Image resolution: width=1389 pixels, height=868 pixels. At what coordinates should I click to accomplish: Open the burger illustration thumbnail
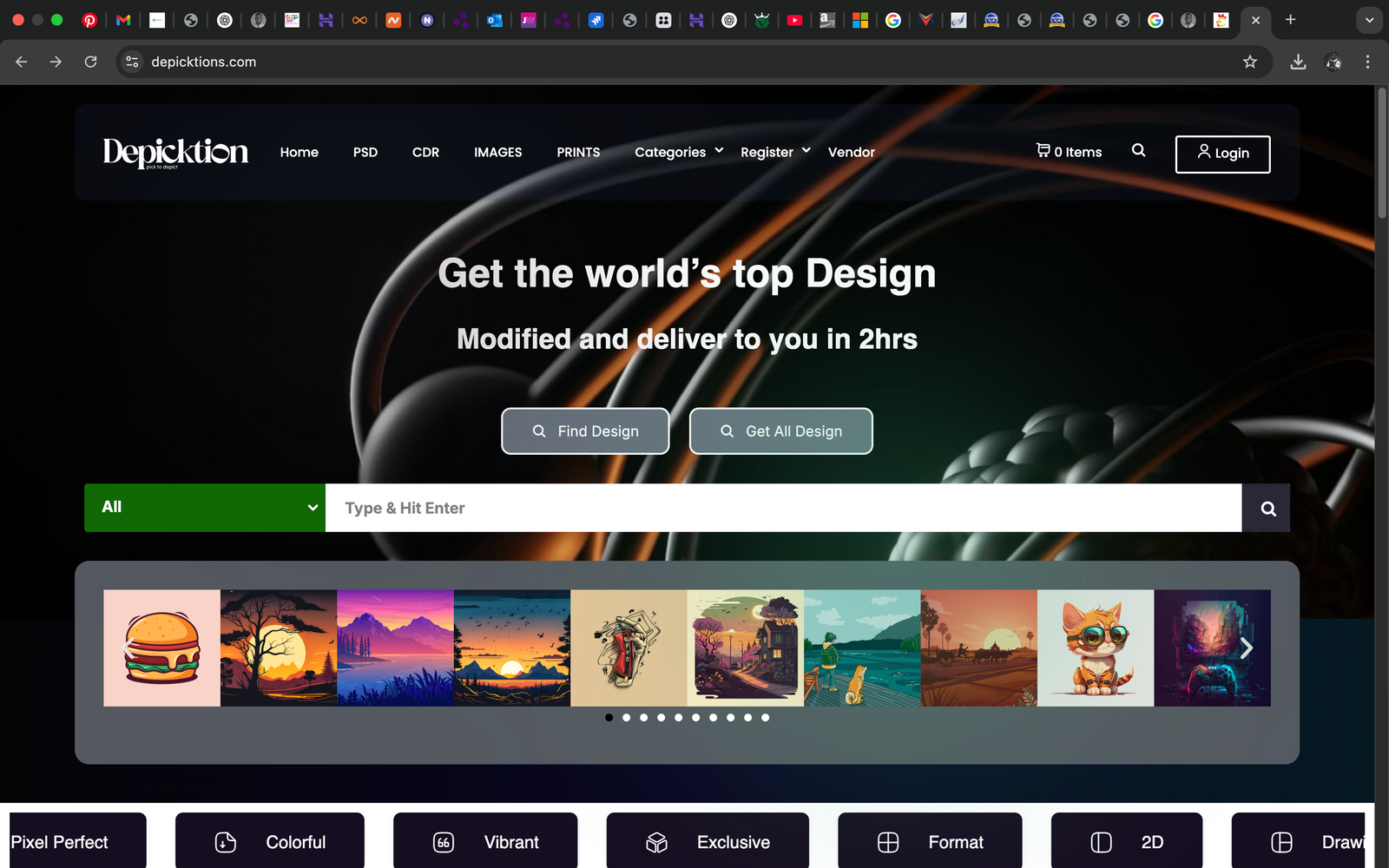[161, 648]
